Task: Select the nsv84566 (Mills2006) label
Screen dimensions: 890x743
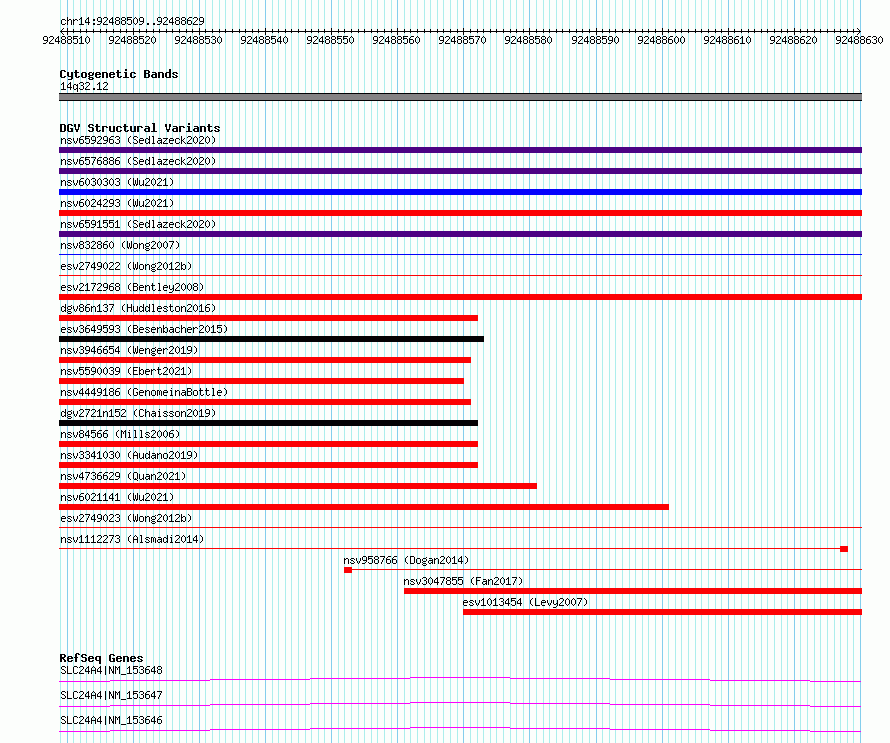Action: click(120, 434)
